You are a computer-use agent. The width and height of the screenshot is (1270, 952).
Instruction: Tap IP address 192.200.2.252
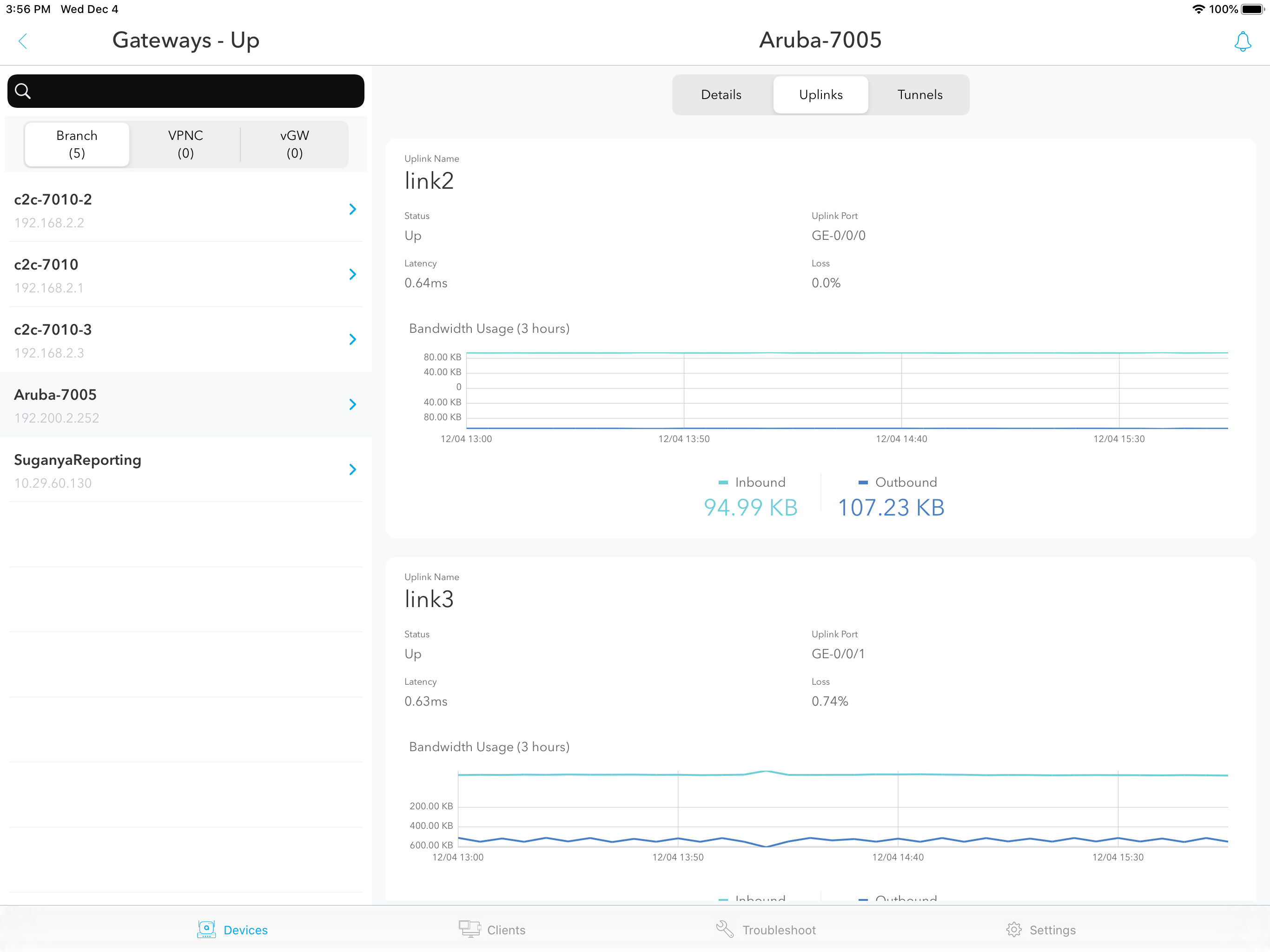click(56, 418)
